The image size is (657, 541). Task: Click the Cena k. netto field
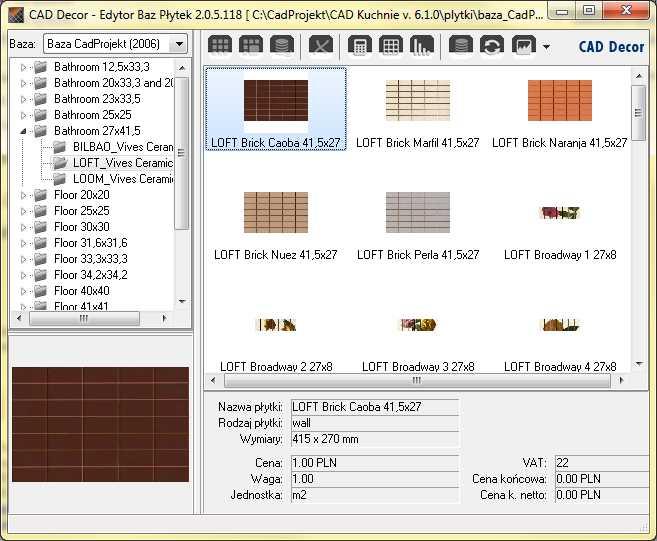point(602,495)
